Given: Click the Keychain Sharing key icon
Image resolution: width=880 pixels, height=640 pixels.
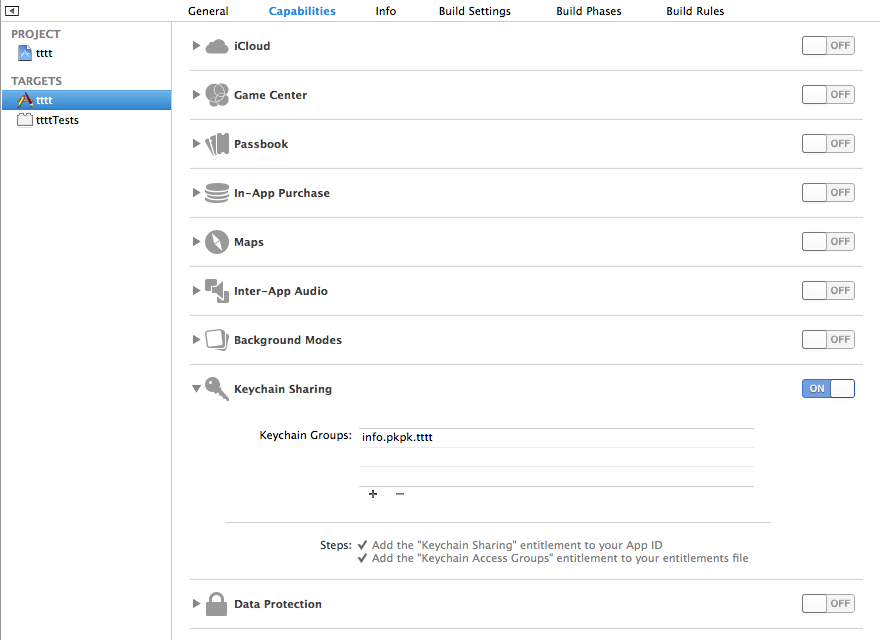Looking at the screenshot, I should click(x=217, y=388).
